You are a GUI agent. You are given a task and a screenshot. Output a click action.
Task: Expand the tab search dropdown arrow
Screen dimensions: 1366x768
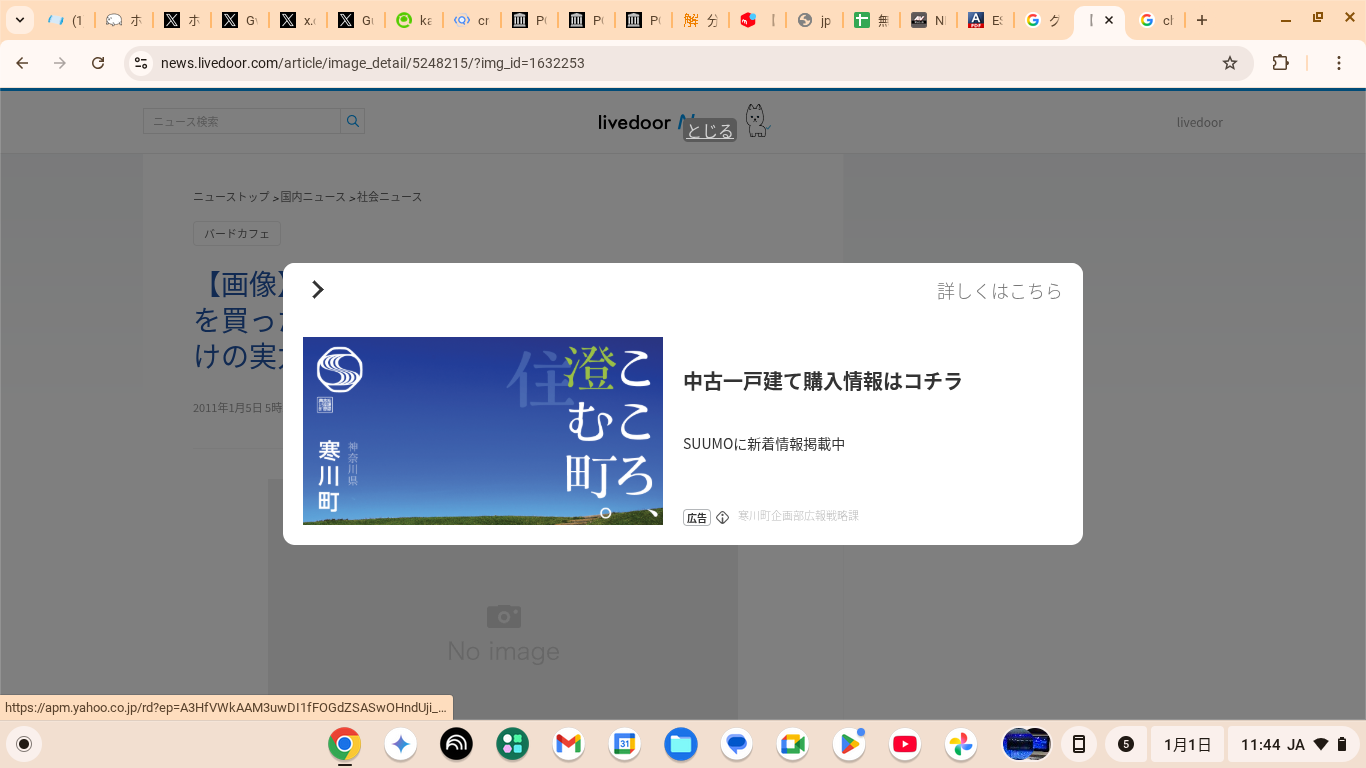point(19,20)
